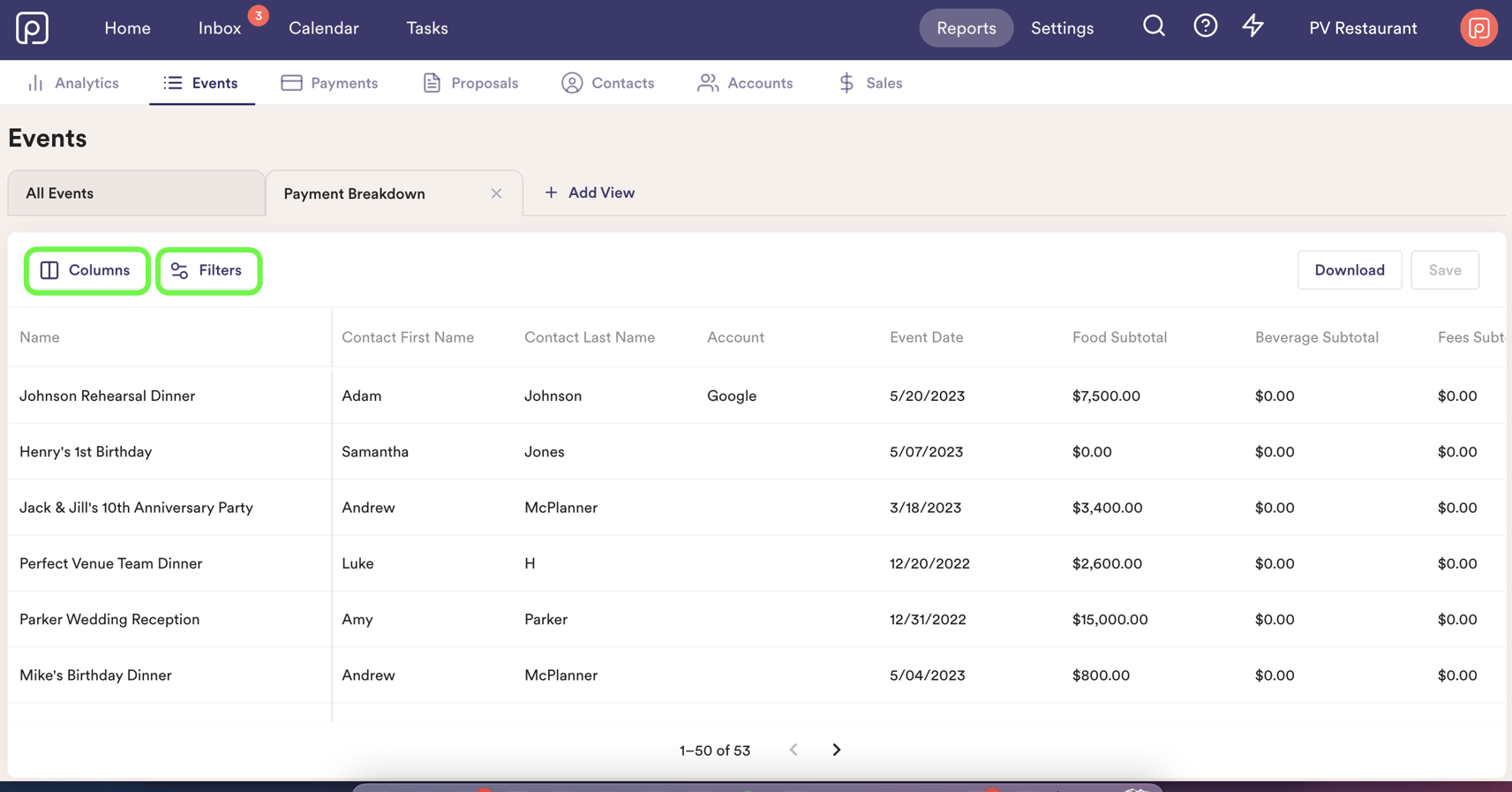Open the Columns selector
Screen dimensions: 1512x792
(x=87, y=271)
